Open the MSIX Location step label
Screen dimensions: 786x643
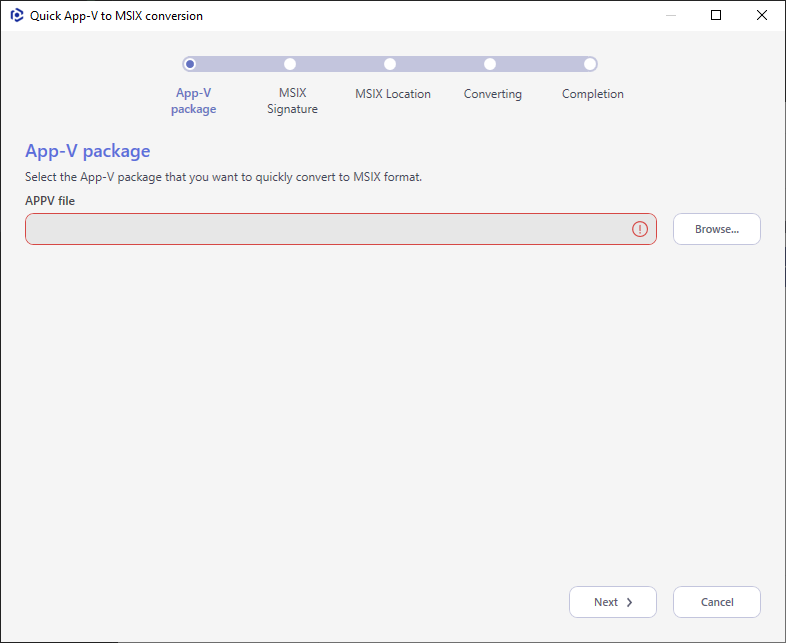393,94
